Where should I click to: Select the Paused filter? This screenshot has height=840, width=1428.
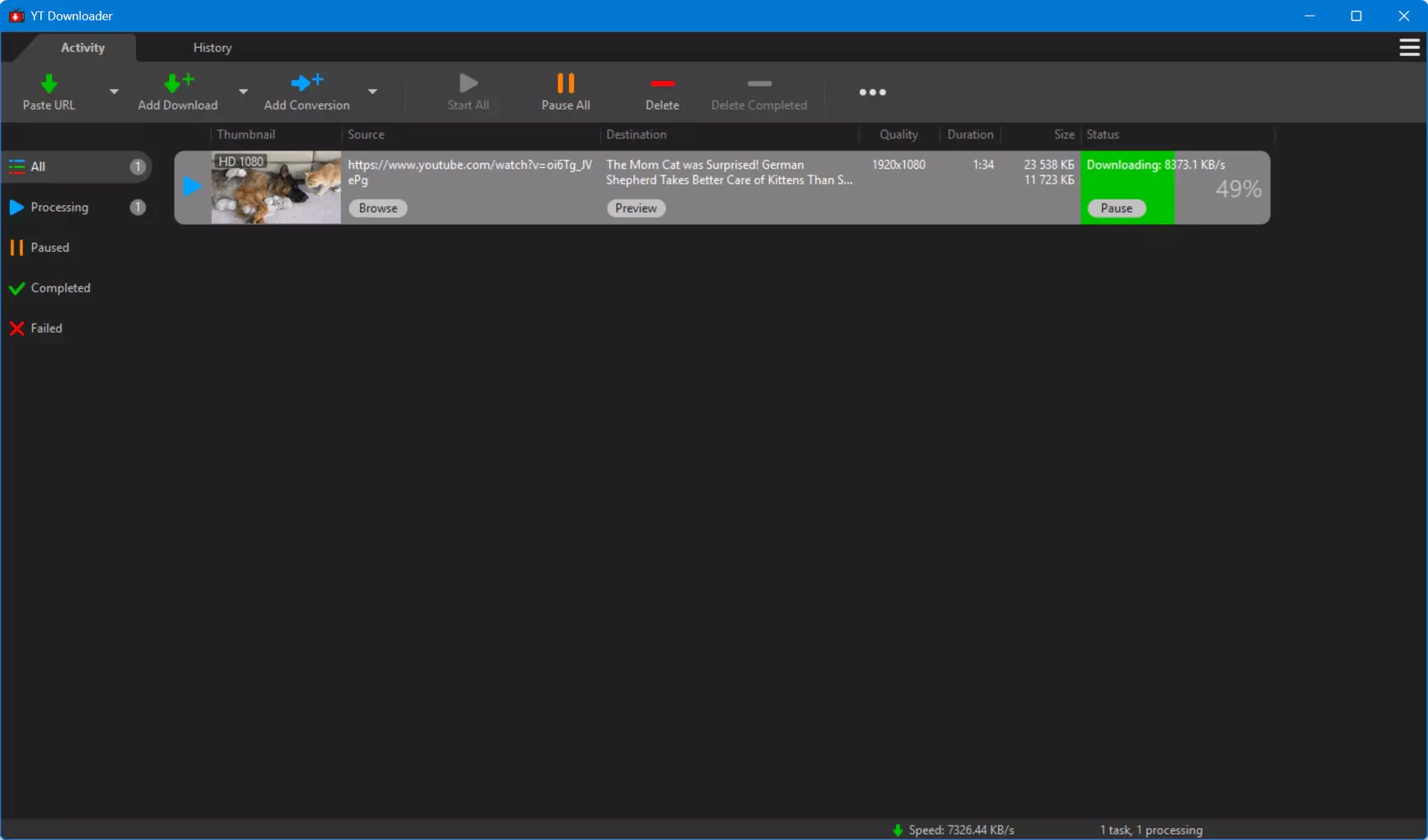pyautogui.click(x=77, y=247)
